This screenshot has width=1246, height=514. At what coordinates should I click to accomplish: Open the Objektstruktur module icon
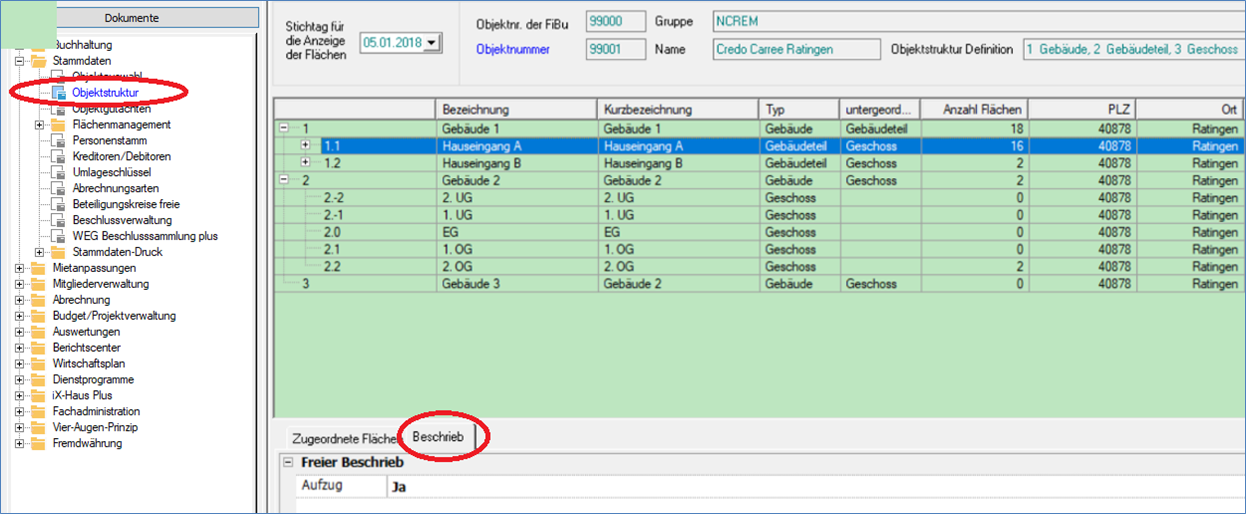58,93
